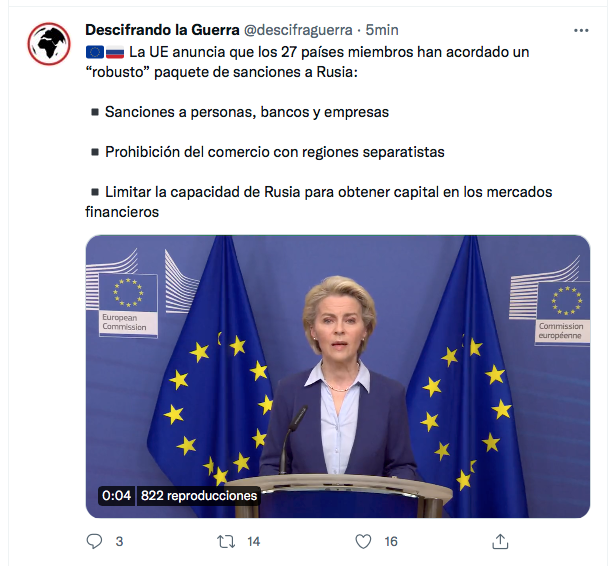Viewport: 615px width, 566px height.
Task: Click the European Union flag emoji
Action: [x=95, y=52]
